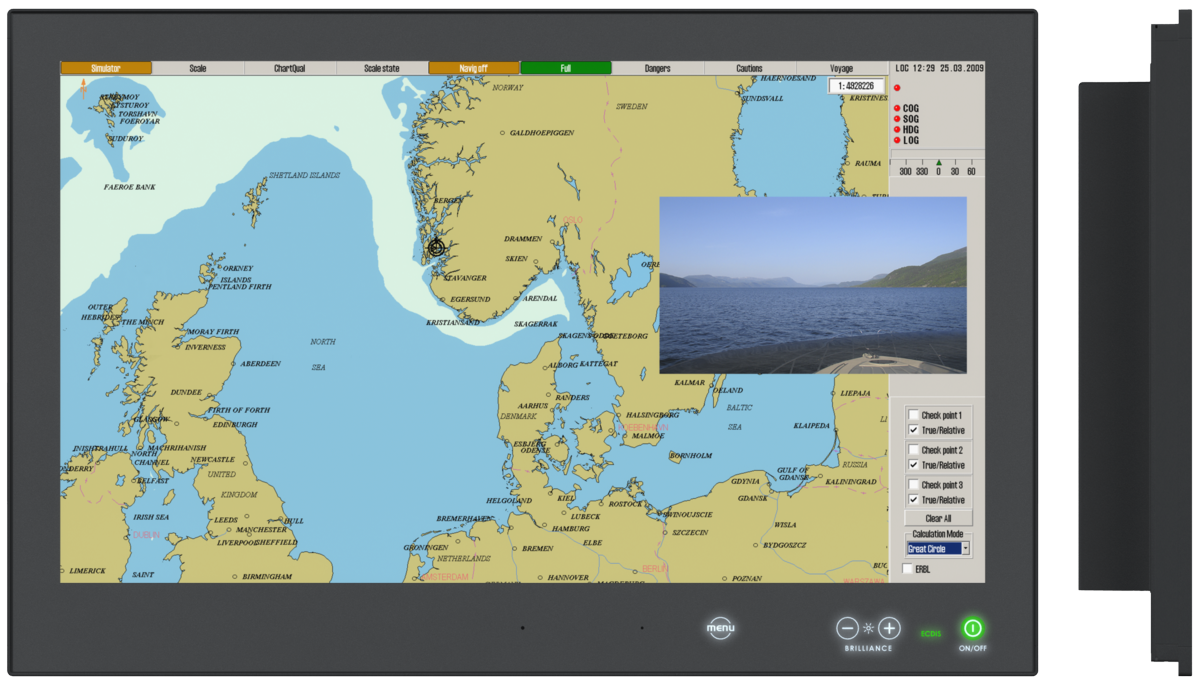Enable the Check point 1 checkbox
Image resolution: width=1200 pixels, height=685 pixels.
(913, 415)
